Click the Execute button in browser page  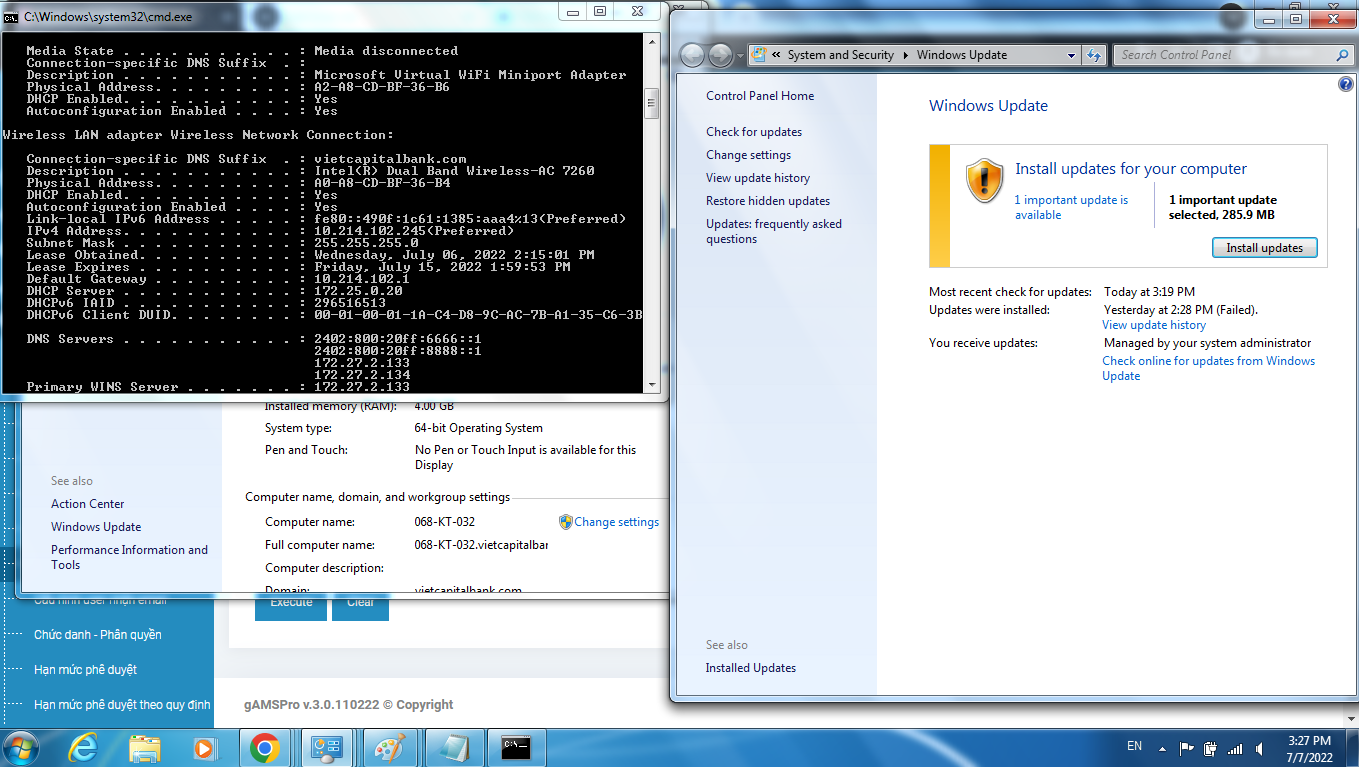[x=291, y=603]
